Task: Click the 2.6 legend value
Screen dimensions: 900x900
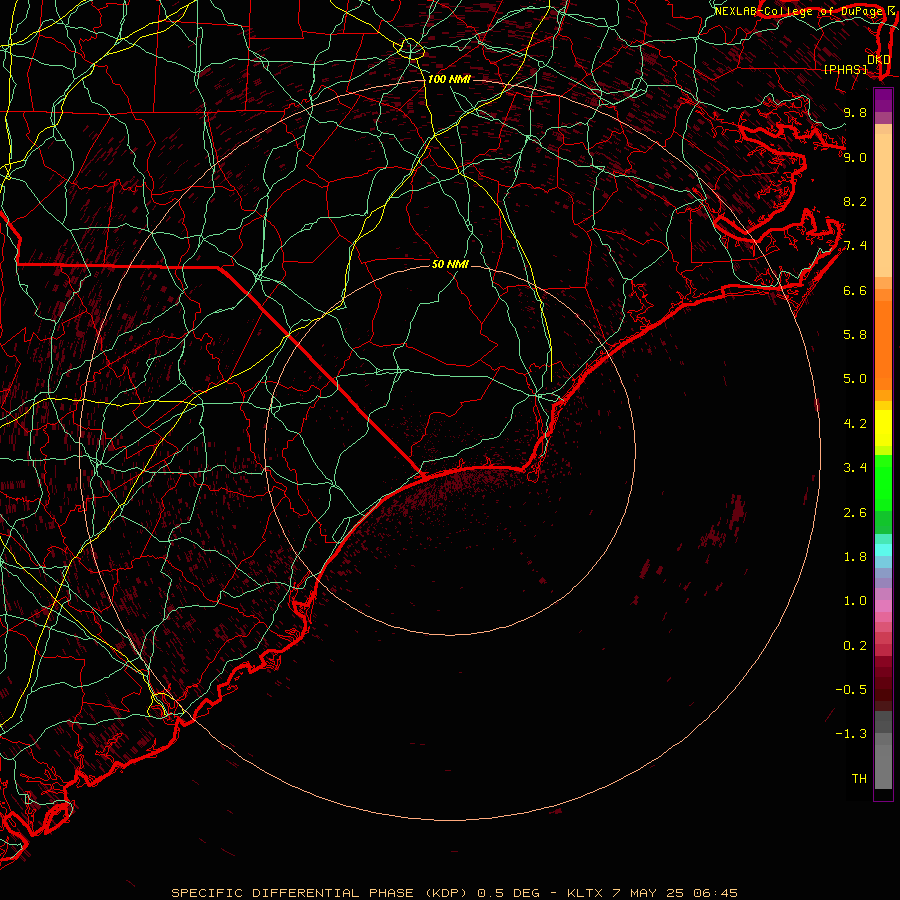Action: point(855,513)
